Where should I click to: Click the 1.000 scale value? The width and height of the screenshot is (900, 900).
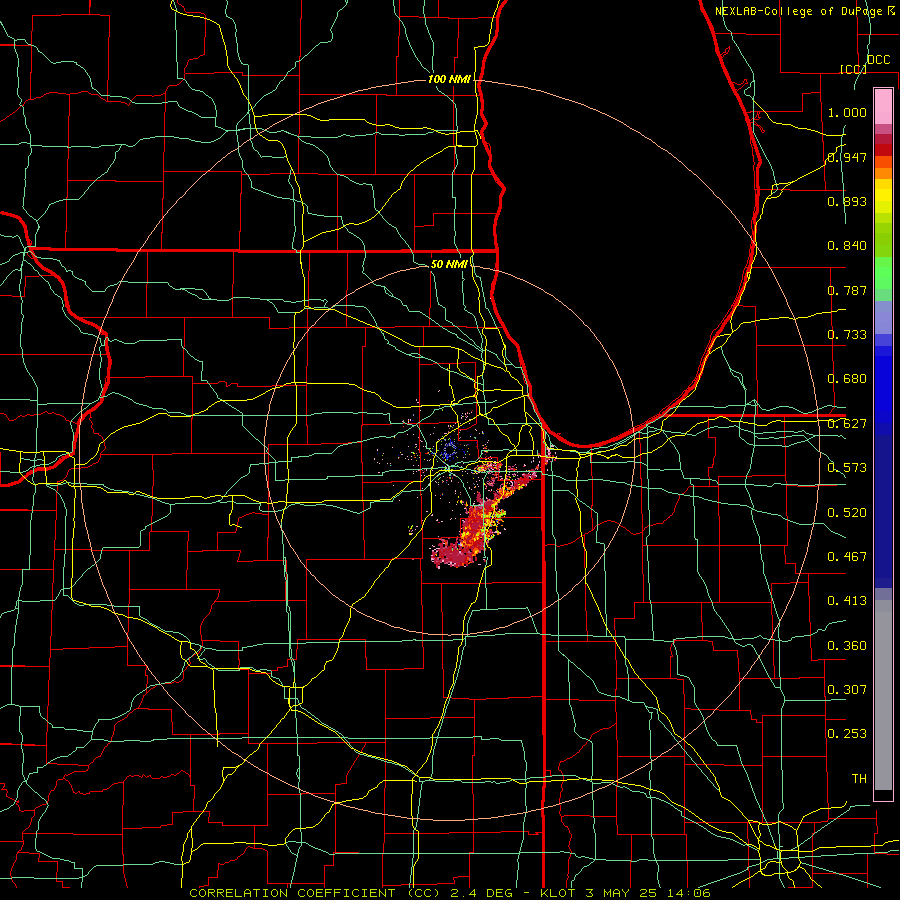click(847, 112)
